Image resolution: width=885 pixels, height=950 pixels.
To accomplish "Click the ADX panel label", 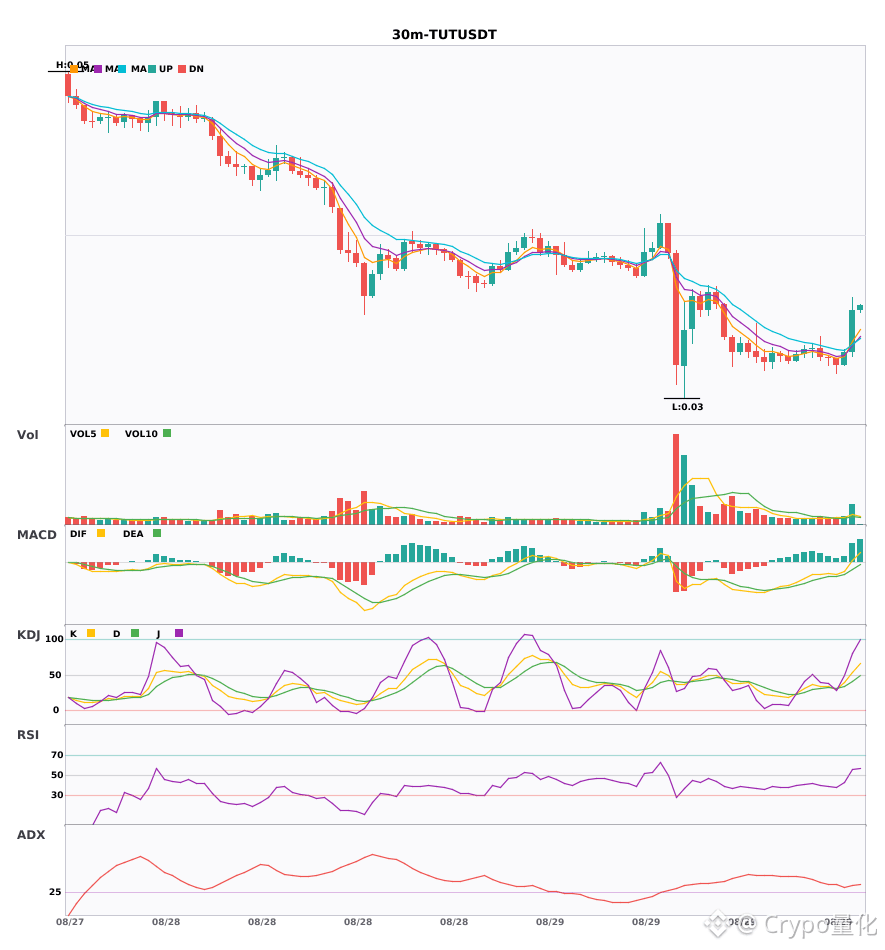I will coord(31,834).
